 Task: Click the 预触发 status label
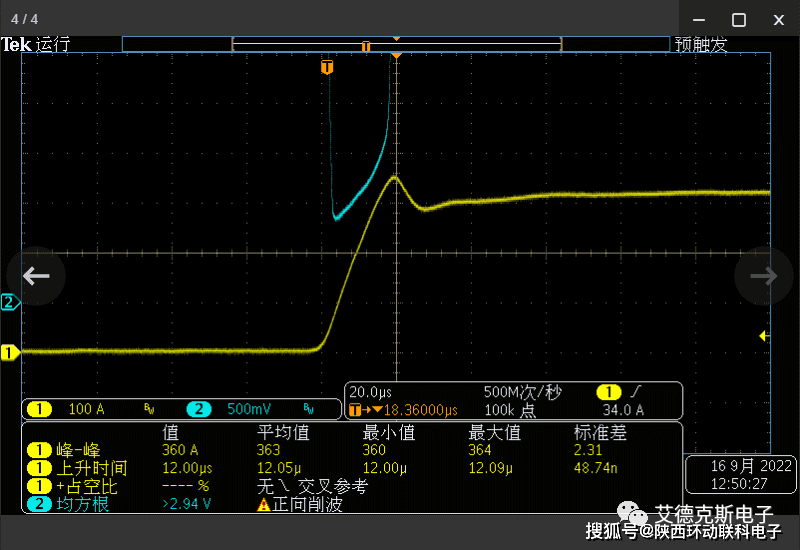click(x=701, y=44)
